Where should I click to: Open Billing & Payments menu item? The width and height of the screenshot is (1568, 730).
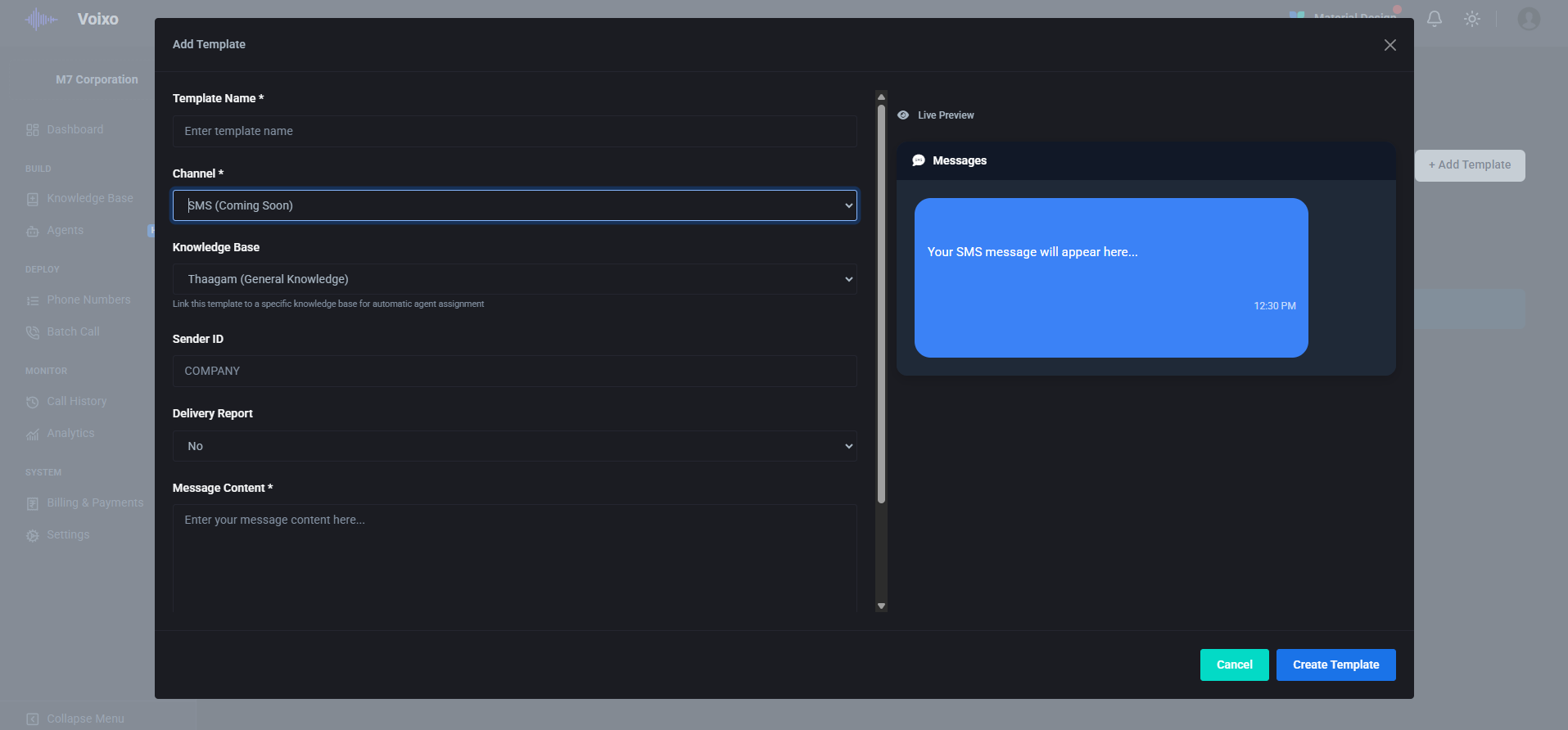click(x=95, y=502)
